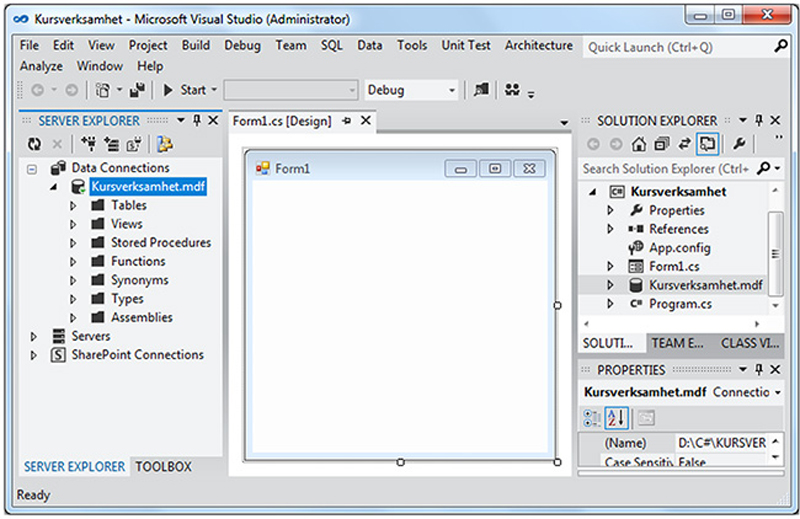Switch to the Toolbox tab
This screenshot has width=800, height=519.
pyautogui.click(x=163, y=467)
